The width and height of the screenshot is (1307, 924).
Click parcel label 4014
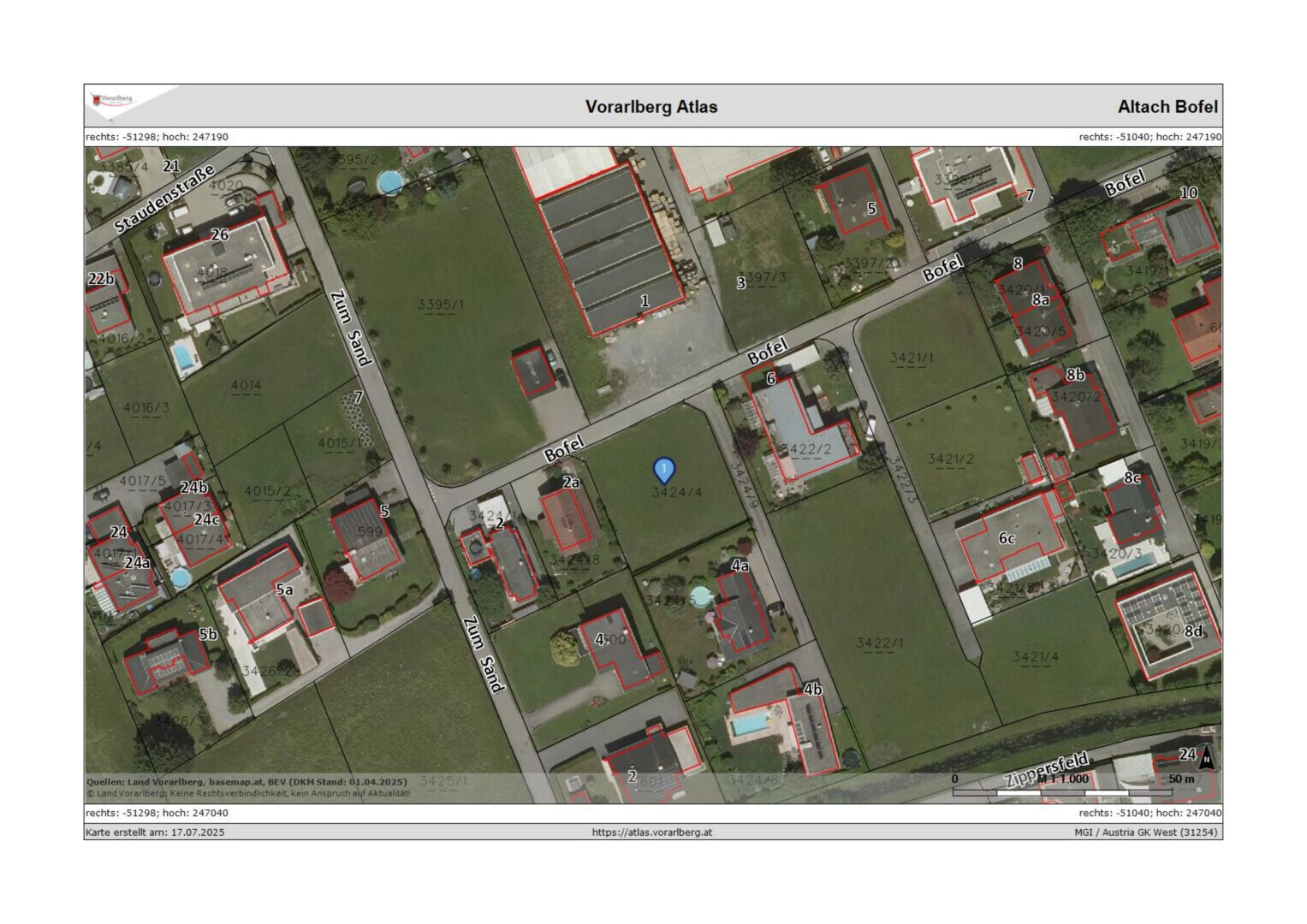[x=246, y=385]
